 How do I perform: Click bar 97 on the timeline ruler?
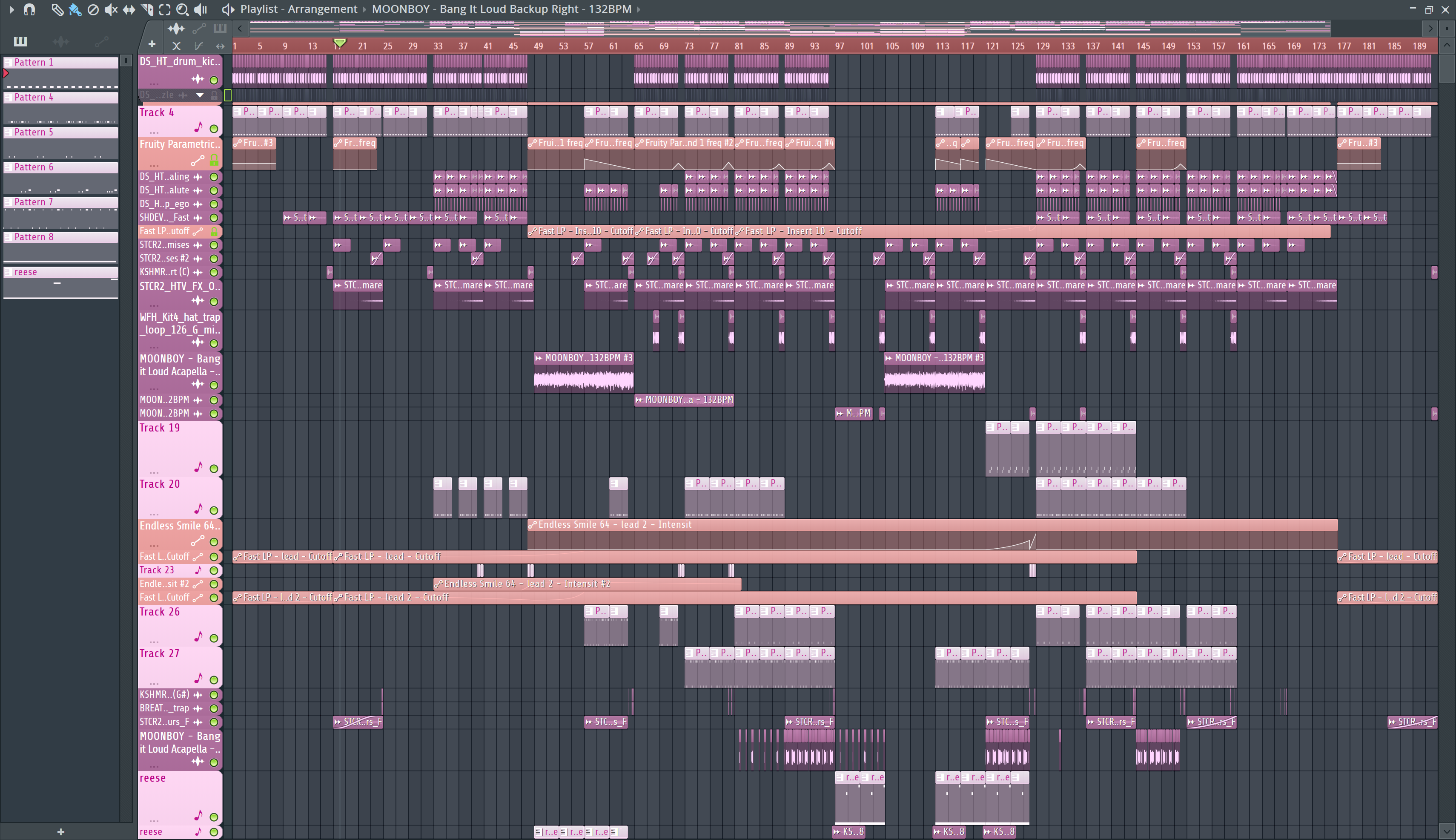tap(840, 46)
